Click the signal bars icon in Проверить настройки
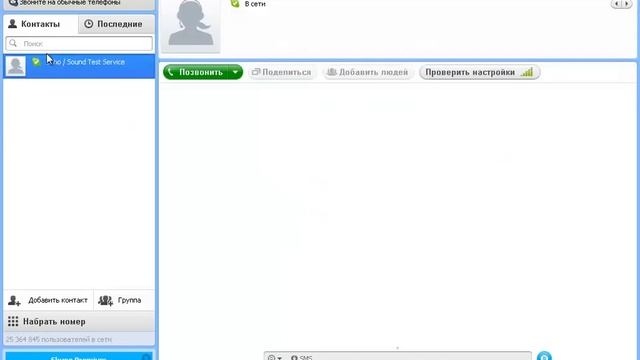 [x=527, y=72]
